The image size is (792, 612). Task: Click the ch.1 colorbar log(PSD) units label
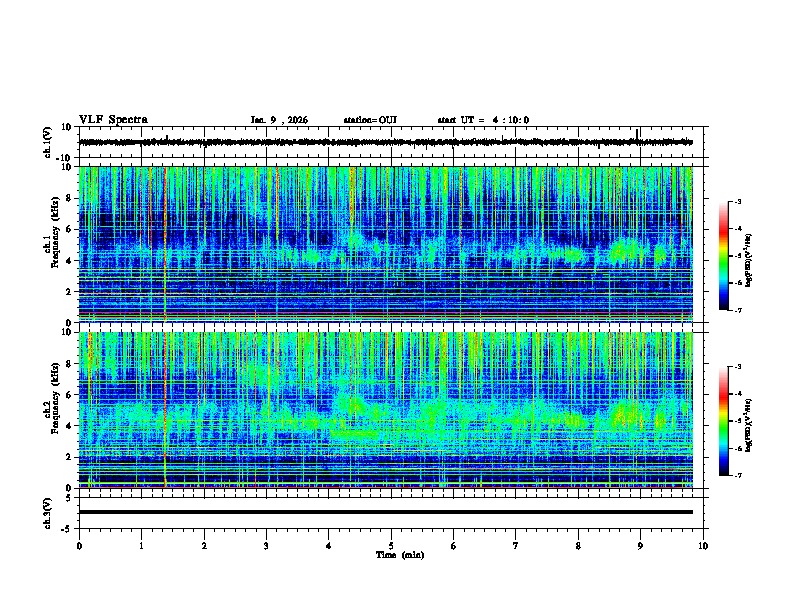[748, 260]
